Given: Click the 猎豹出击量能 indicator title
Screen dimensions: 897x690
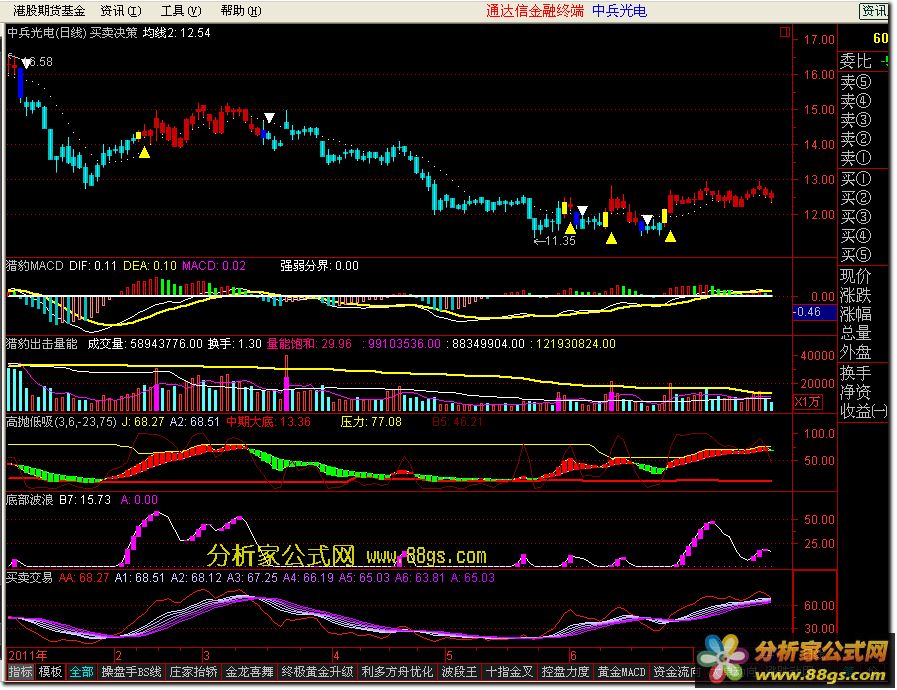Looking at the screenshot, I should pos(41,343).
